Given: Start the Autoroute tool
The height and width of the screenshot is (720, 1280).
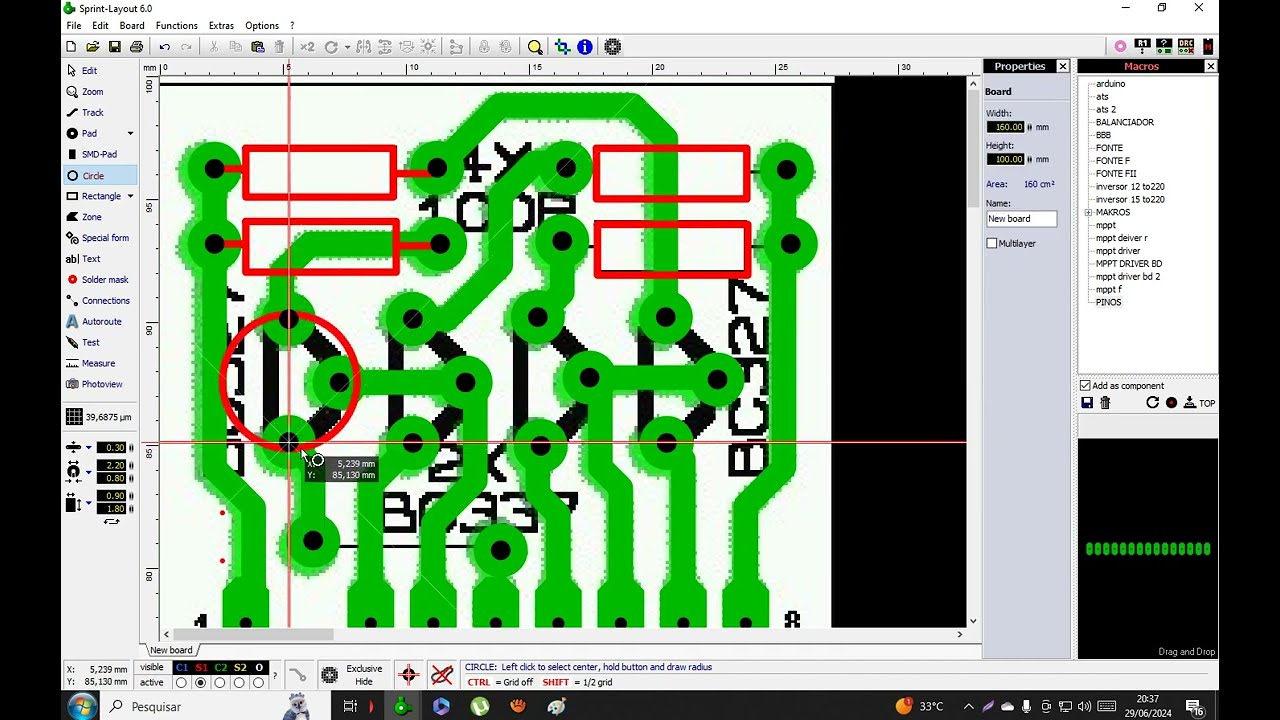Looking at the screenshot, I should point(99,321).
